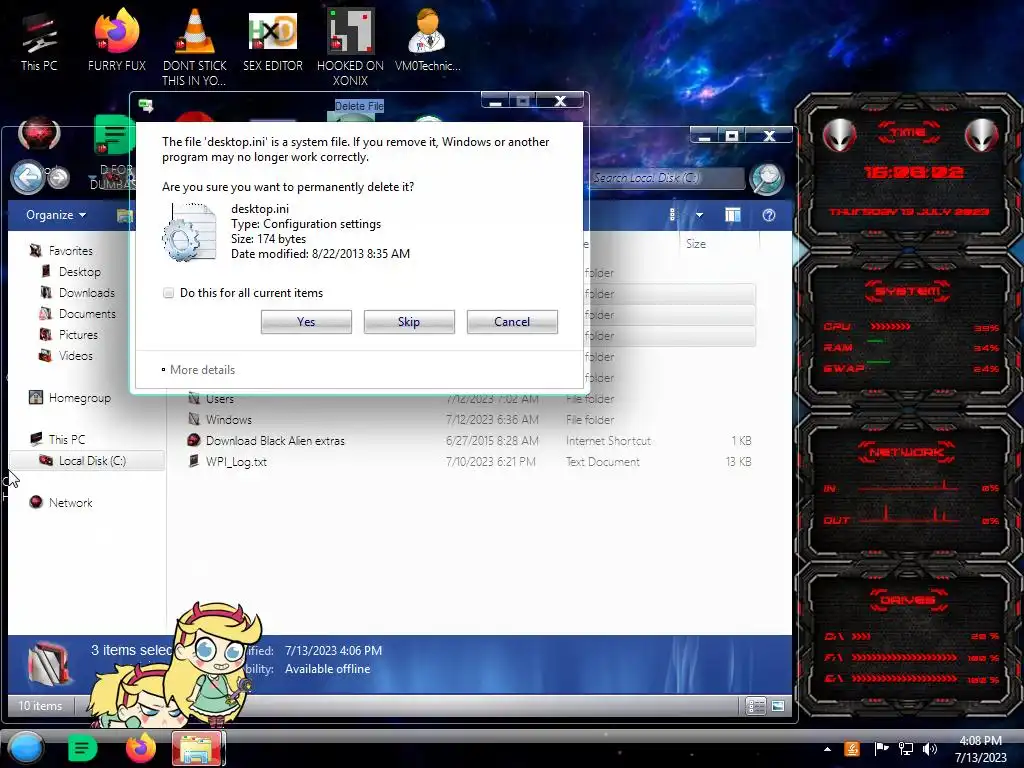Select Videos under Favorites
The width and height of the screenshot is (1024, 768).
(76, 356)
